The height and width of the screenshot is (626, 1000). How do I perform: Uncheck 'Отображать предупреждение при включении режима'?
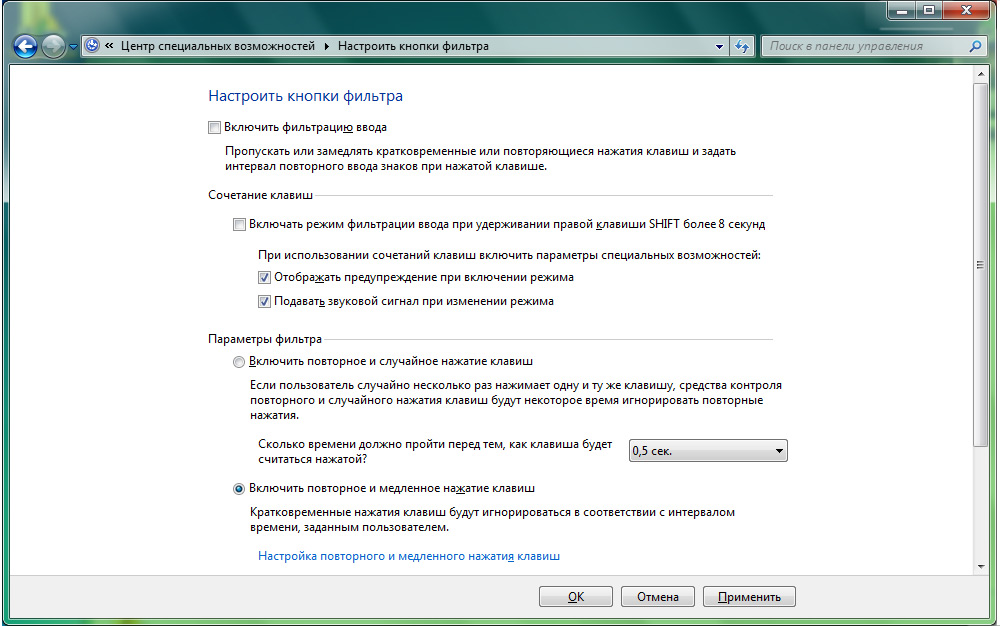264,277
